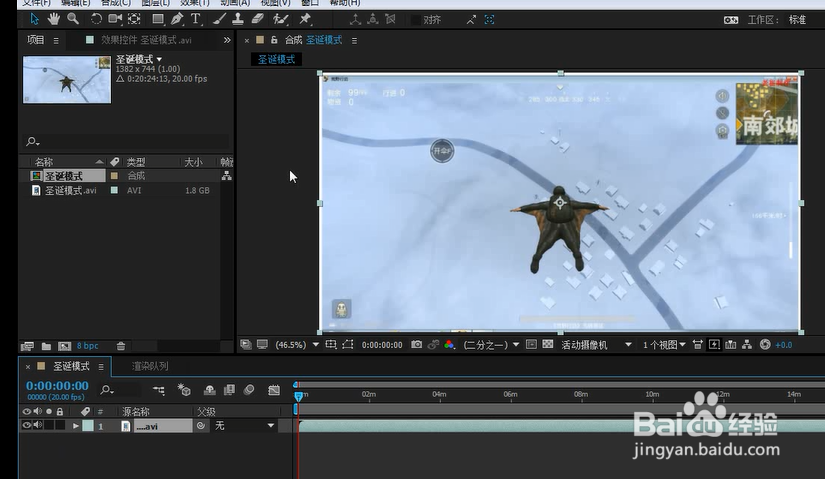Expand hidden panel tabs double-chevron
The width and height of the screenshot is (825, 479).
(227, 40)
